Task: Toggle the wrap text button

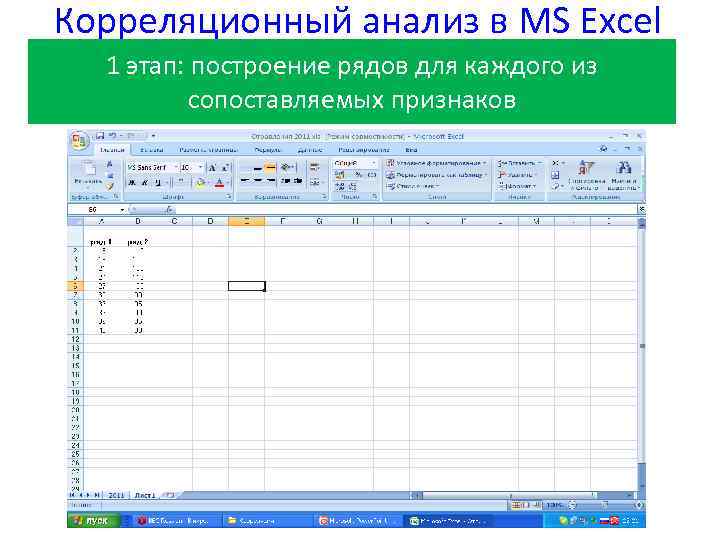Action: tap(315, 168)
